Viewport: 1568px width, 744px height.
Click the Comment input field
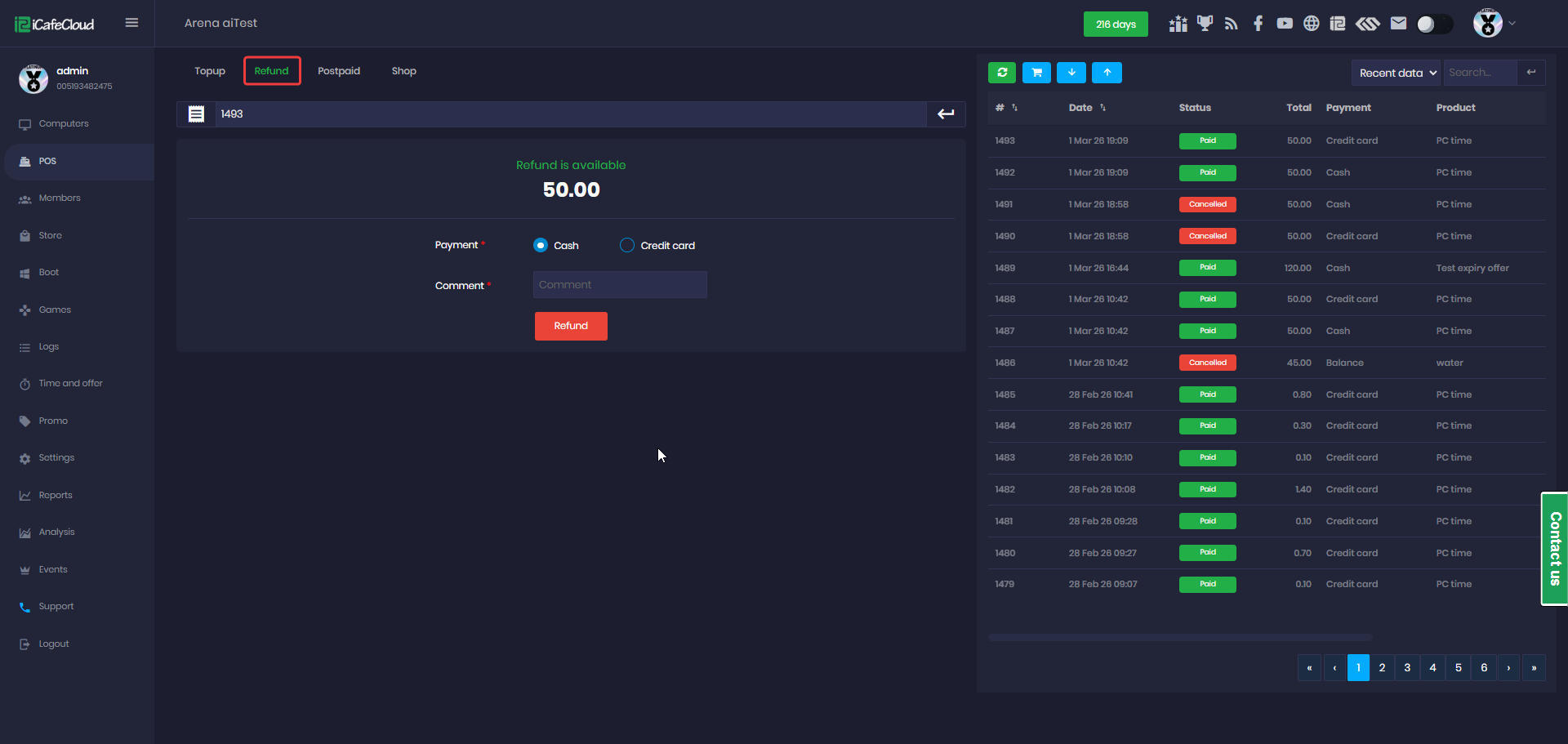620,285
